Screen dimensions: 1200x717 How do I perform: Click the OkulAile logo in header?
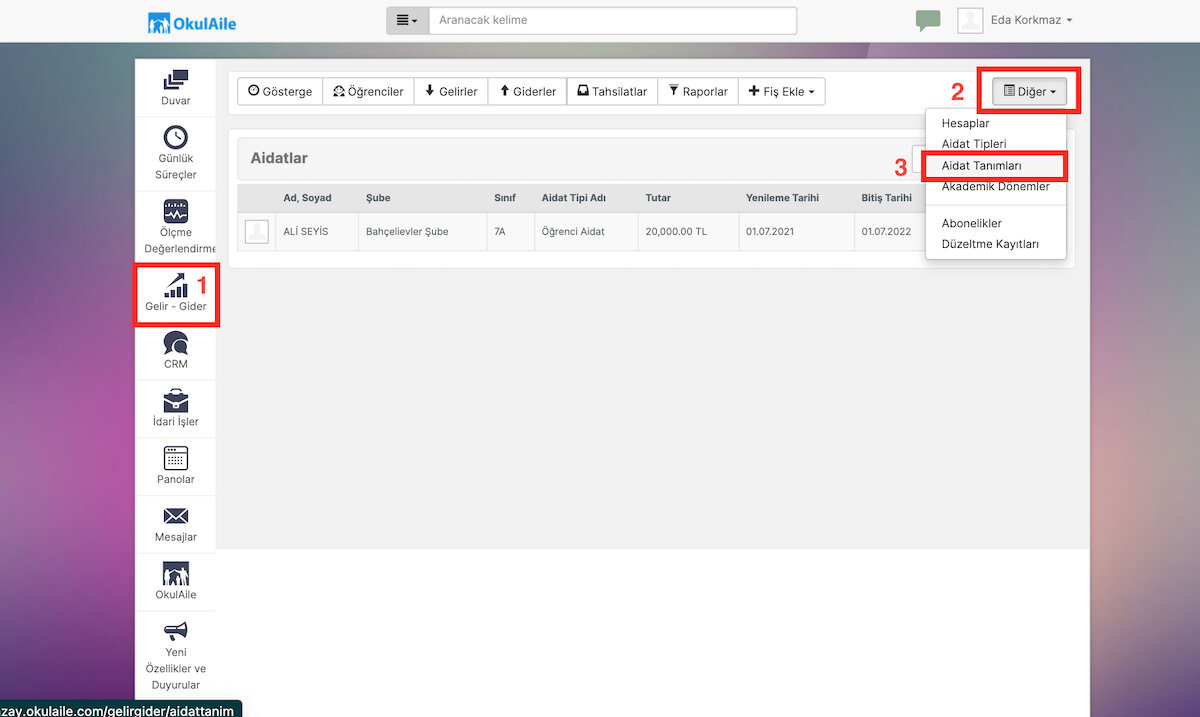point(192,22)
